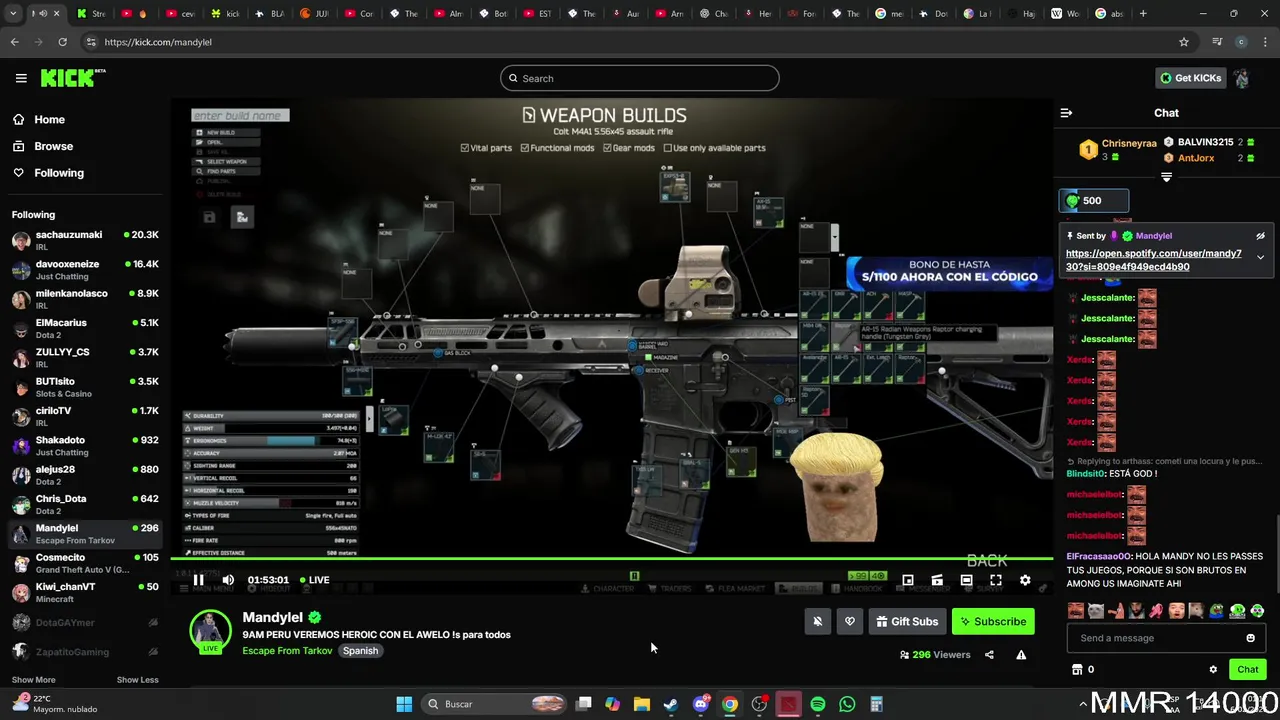Bookmark this page with the star icon
This screenshot has height=720, width=1280.
coord(1184,42)
